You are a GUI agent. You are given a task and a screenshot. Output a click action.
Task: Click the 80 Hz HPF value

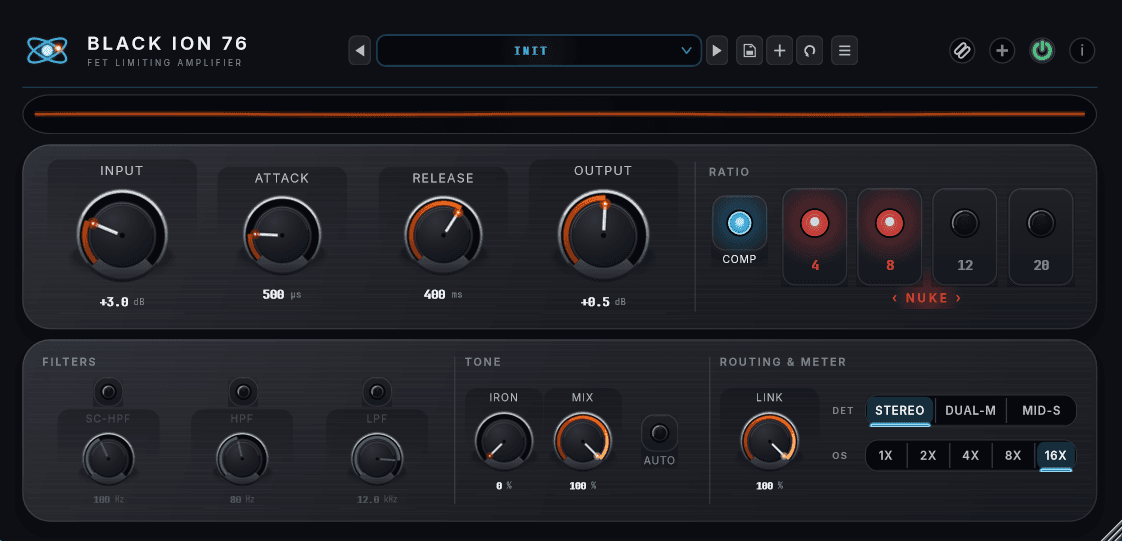(243, 499)
